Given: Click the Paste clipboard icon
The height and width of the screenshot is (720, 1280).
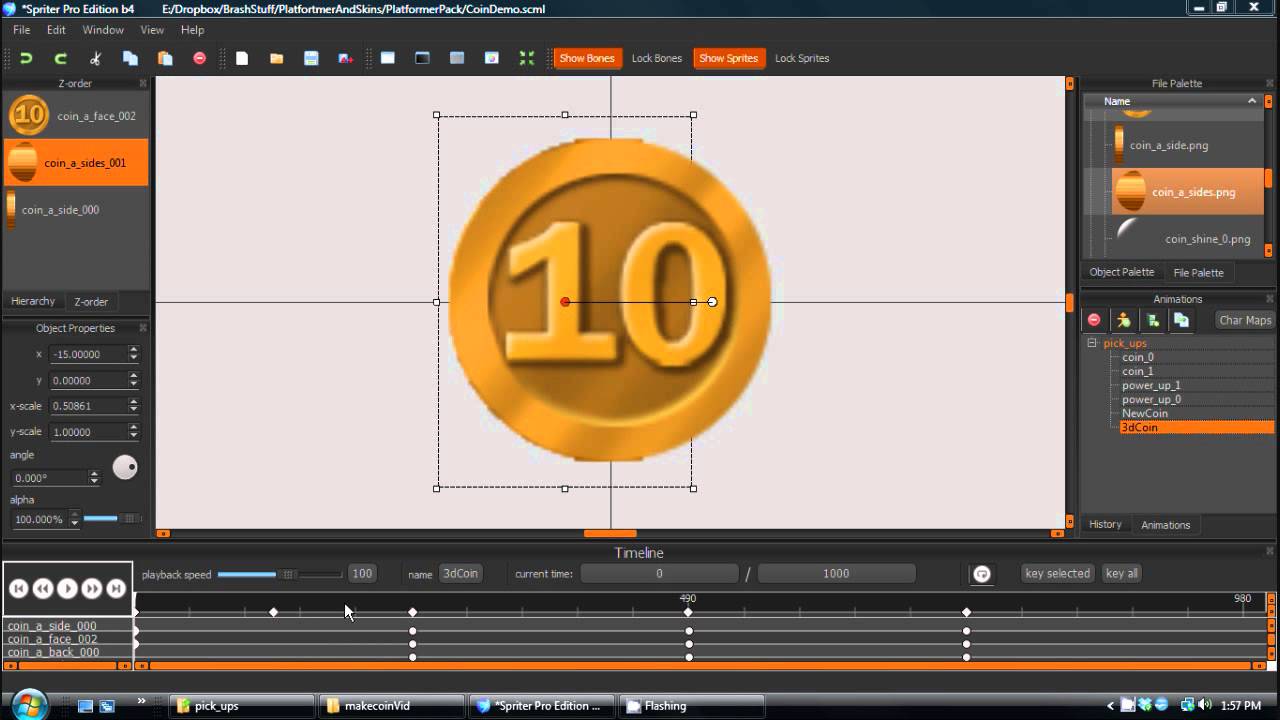Looking at the screenshot, I should (x=165, y=58).
